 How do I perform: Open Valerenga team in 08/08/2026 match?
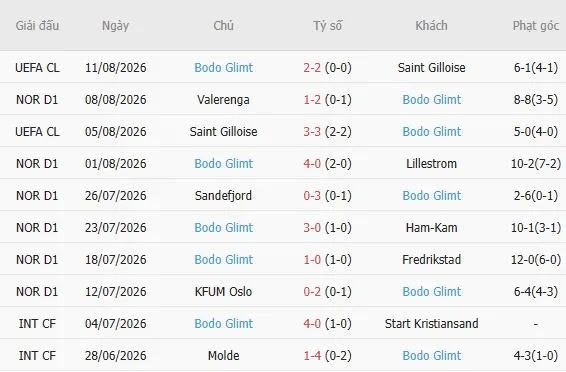(x=223, y=100)
